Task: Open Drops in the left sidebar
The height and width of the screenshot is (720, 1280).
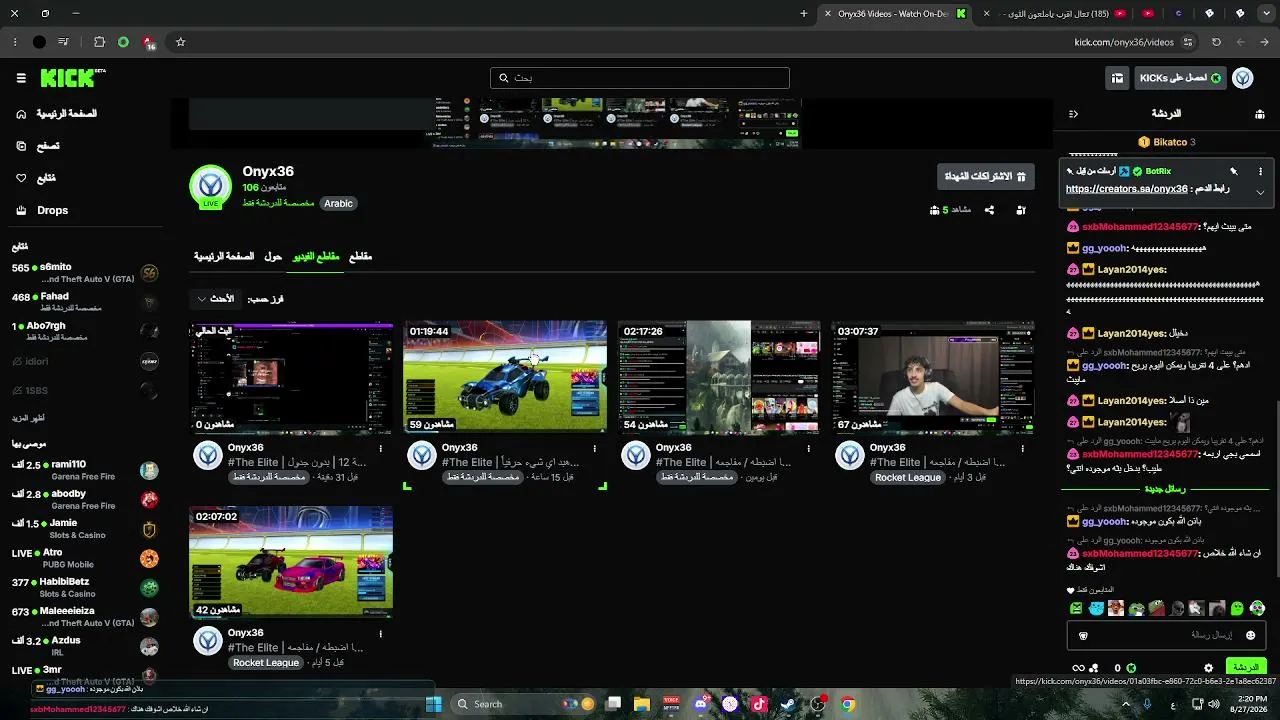Action: (x=42, y=210)
